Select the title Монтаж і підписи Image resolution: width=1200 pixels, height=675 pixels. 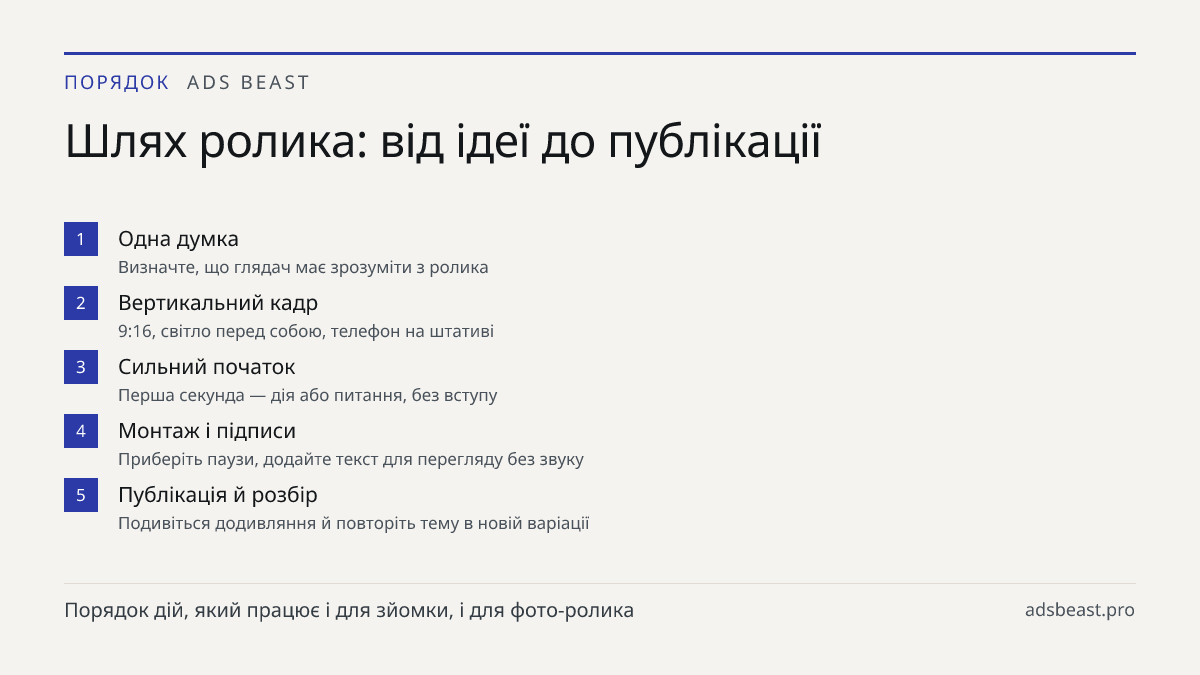(x=207, y=431)
